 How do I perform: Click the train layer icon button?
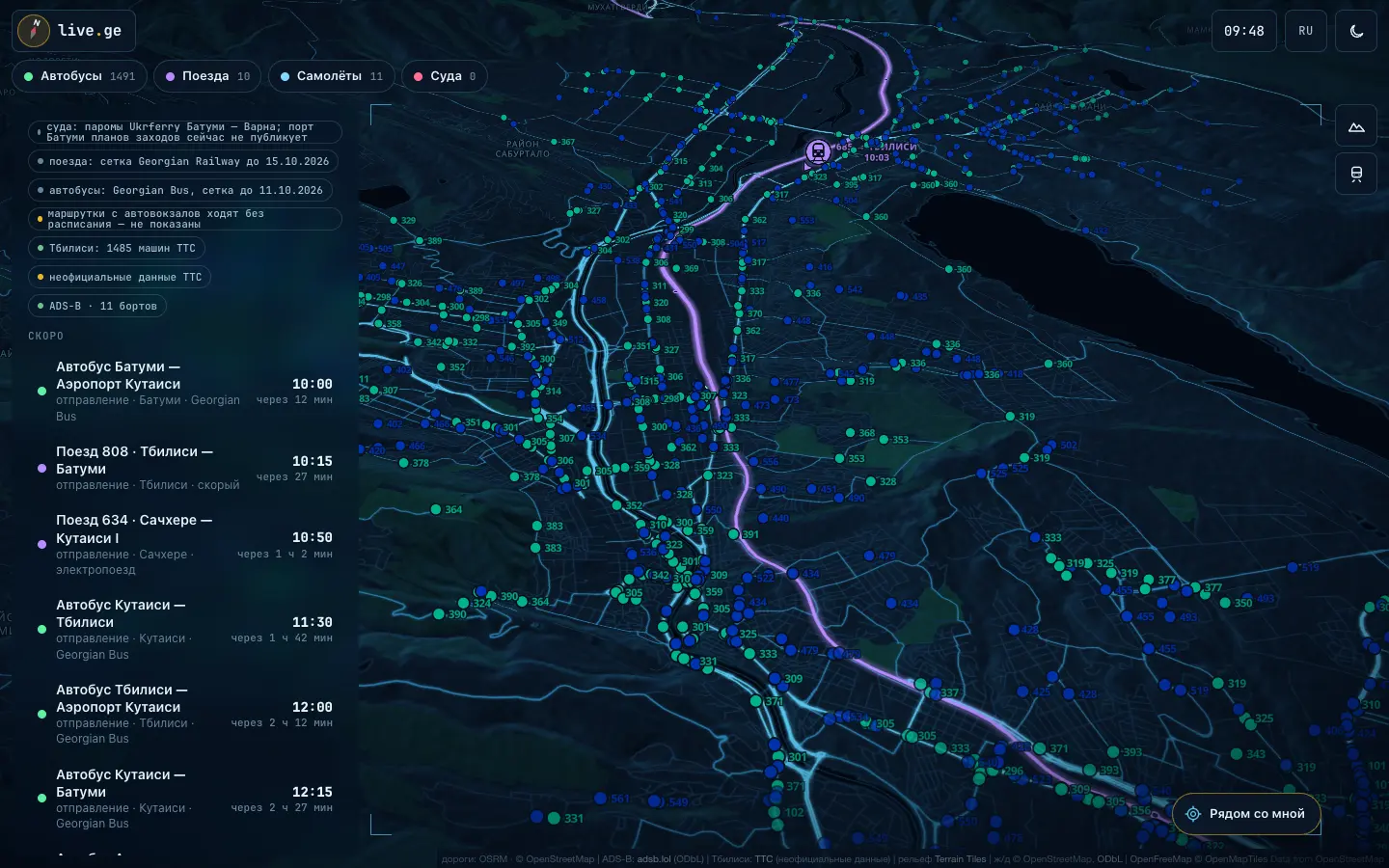tap(1356, 174)
